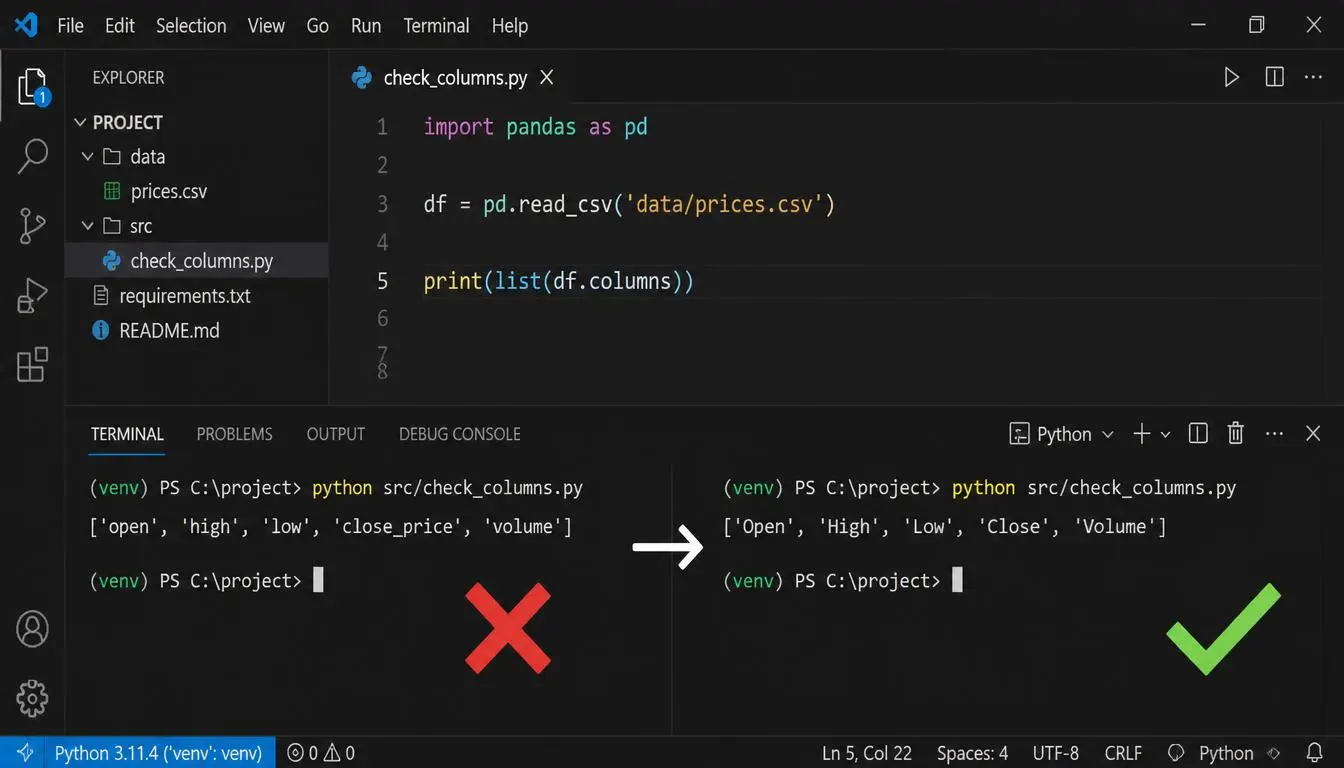The height and width of the screenshot is (768, 1344).
Task: Click the remote window indicator in status bar
Action: pyautogui.click(x=26, y=753)
